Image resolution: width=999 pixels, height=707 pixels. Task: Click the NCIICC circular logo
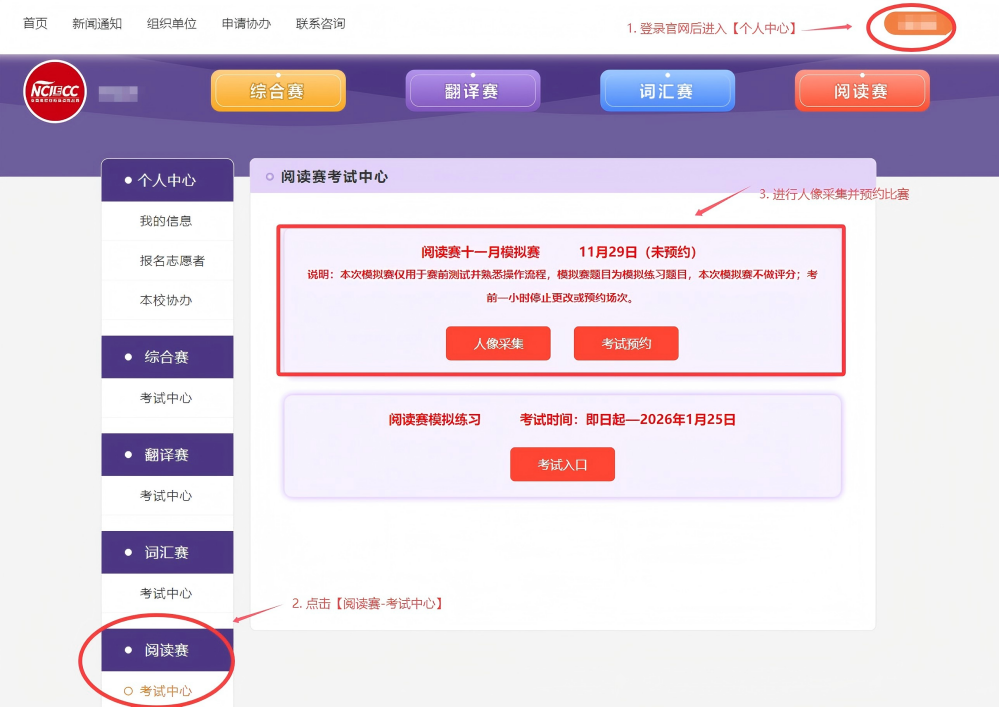[54, 93]
